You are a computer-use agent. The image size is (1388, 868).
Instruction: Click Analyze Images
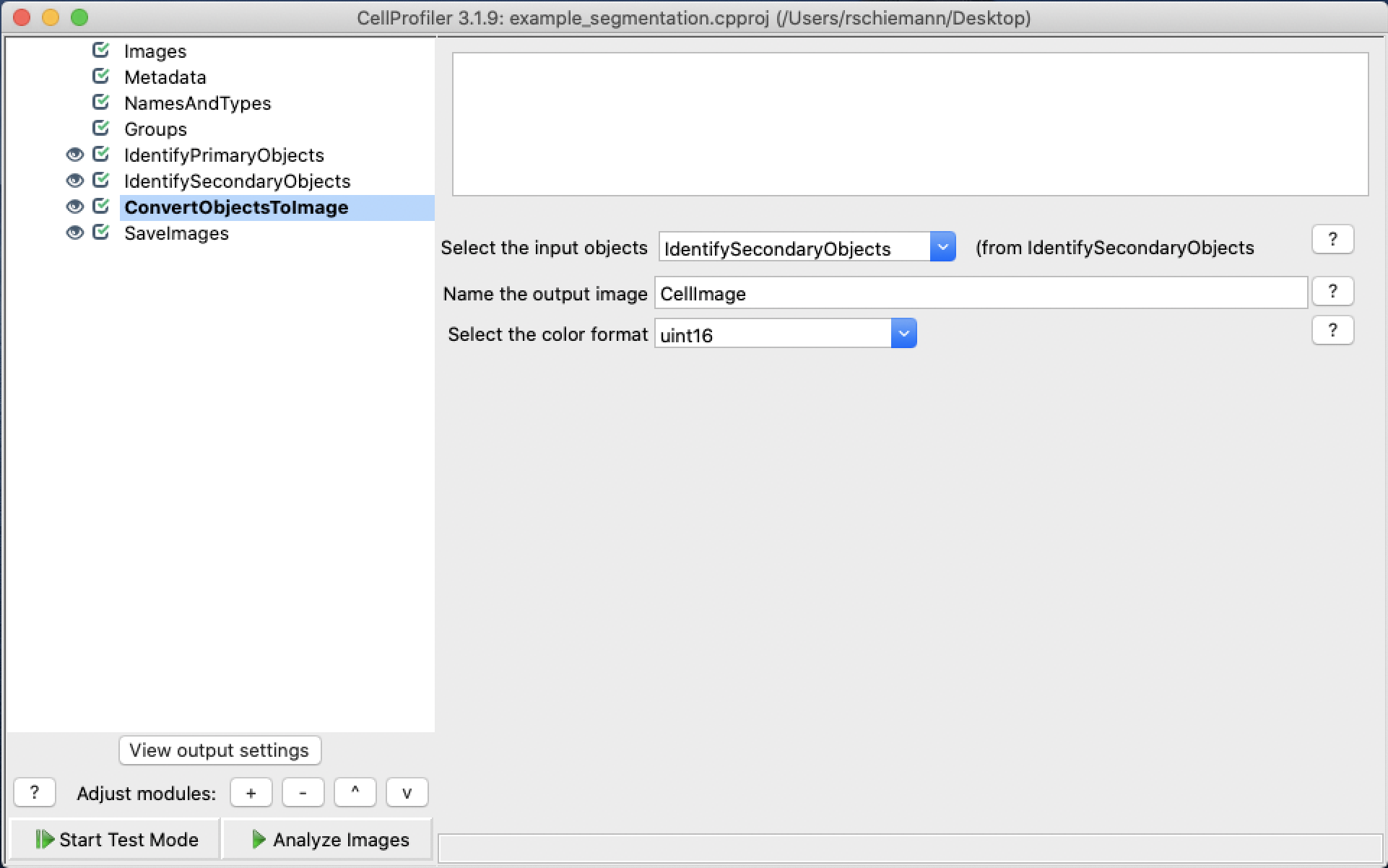pyautogui.click(x=327, y=839)
